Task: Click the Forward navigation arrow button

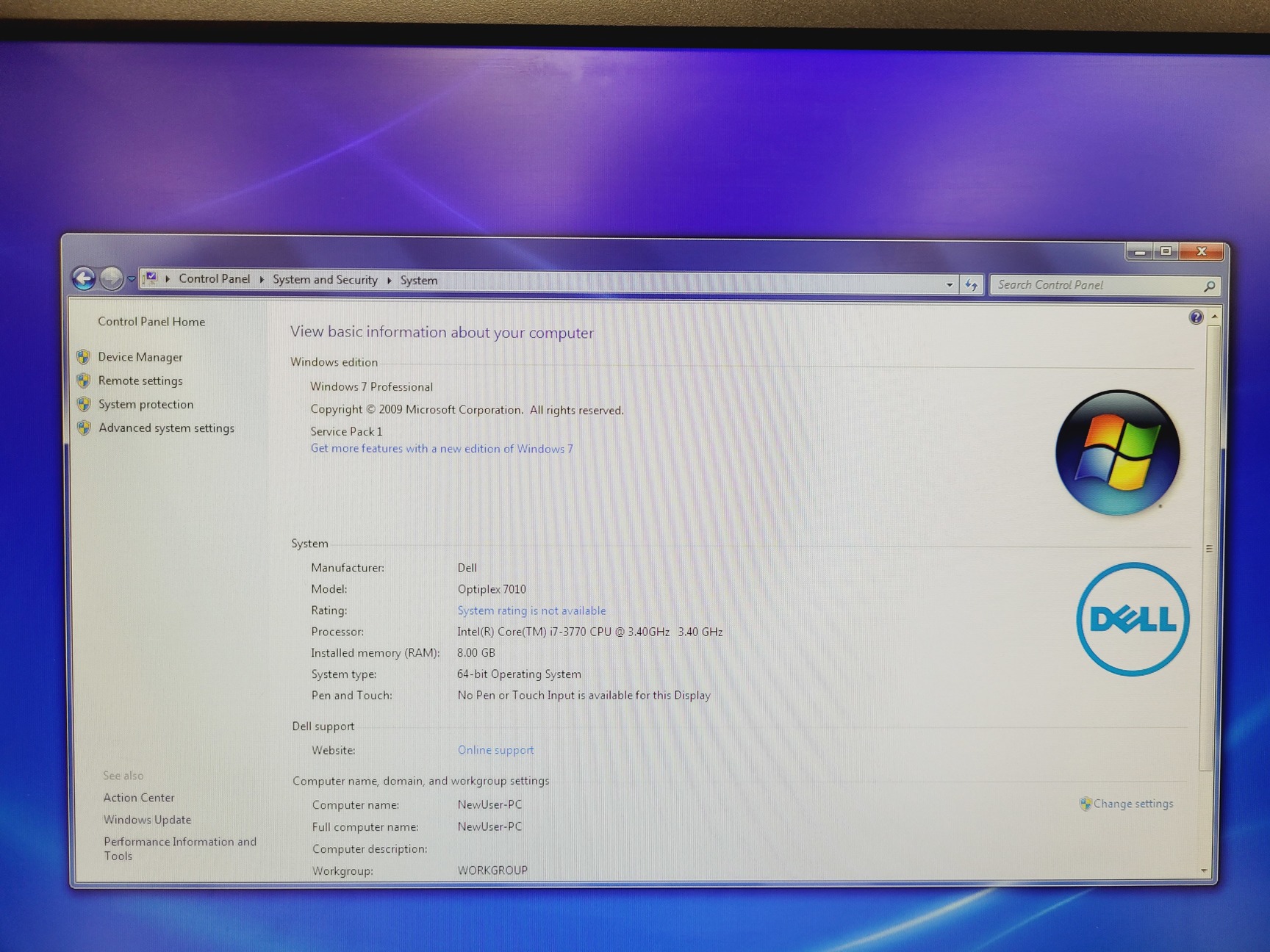Action: coord(111,279)
